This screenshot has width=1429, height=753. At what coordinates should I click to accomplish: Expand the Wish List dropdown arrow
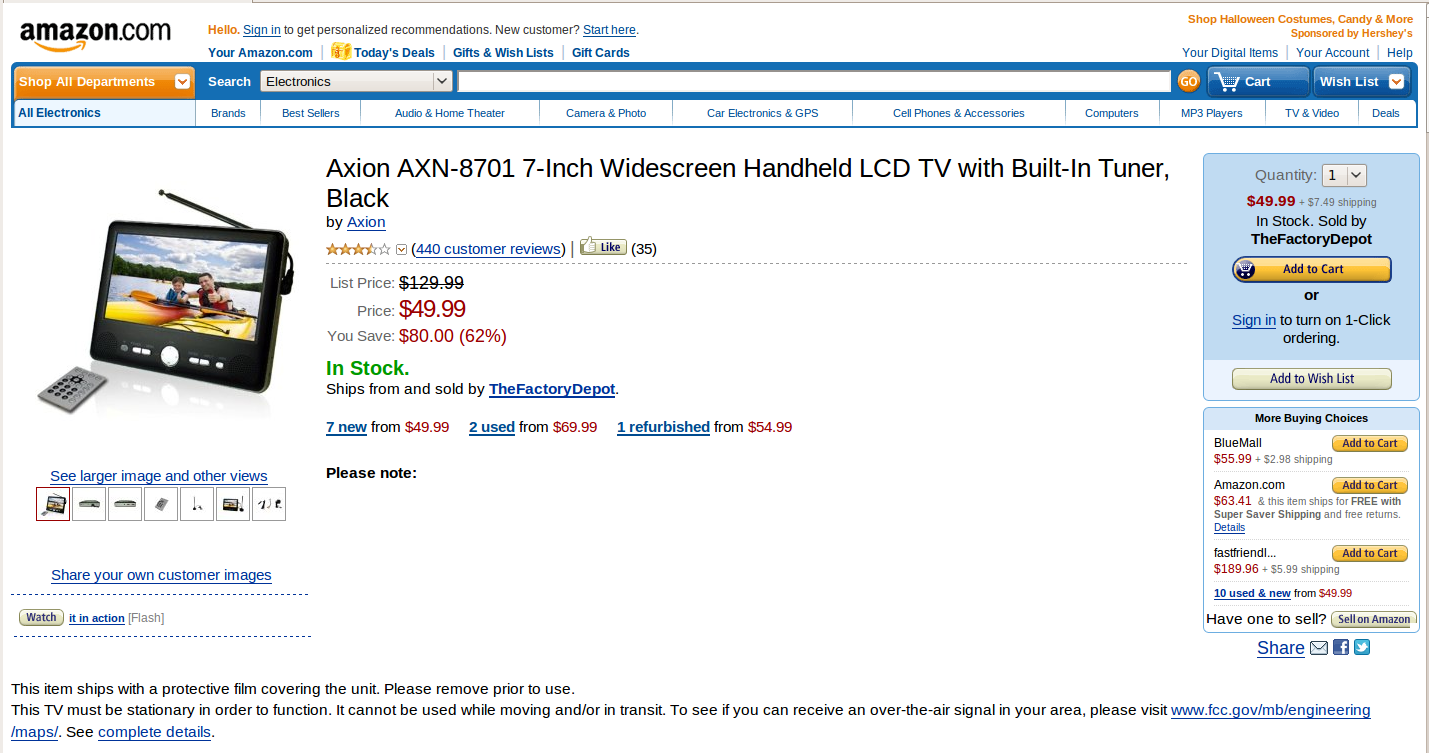[x=1396, y=82]
